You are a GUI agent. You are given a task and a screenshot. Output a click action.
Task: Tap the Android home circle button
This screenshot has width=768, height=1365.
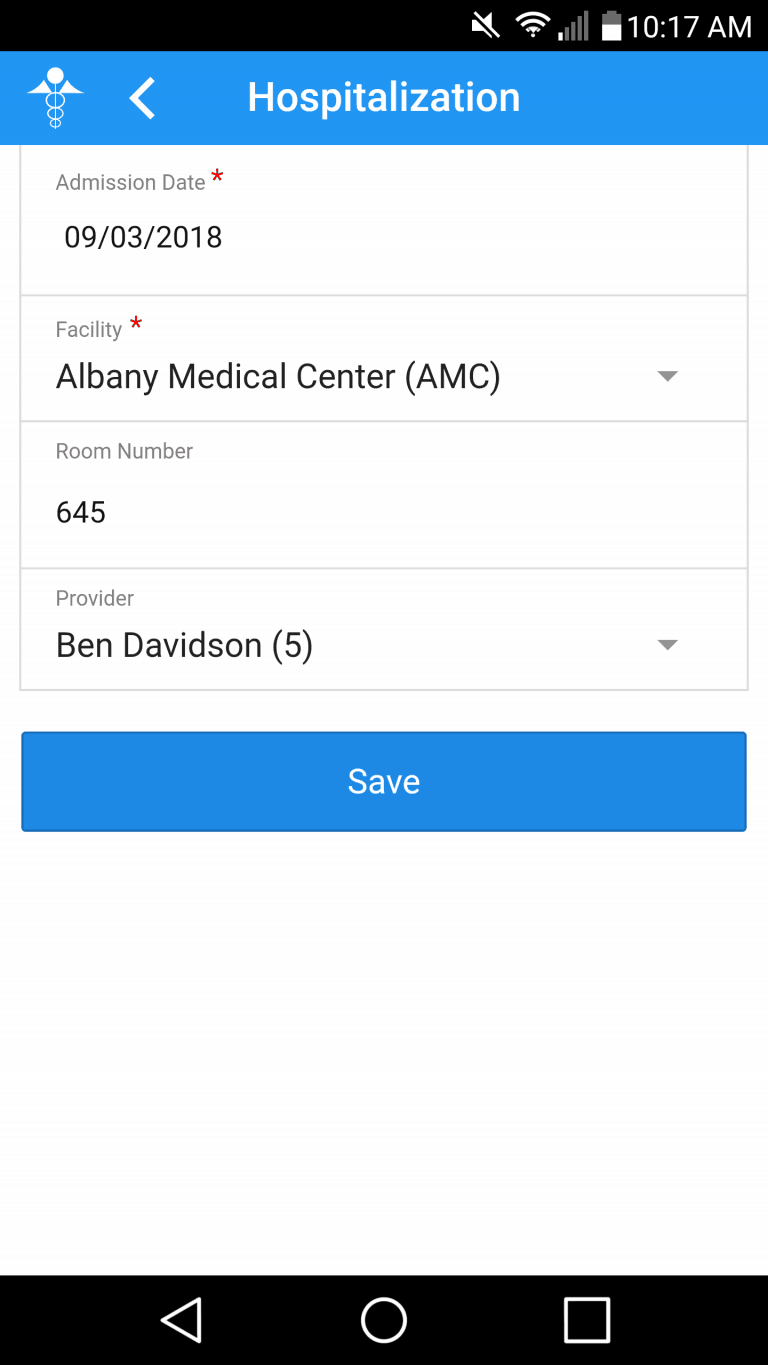click(384, 1320)
